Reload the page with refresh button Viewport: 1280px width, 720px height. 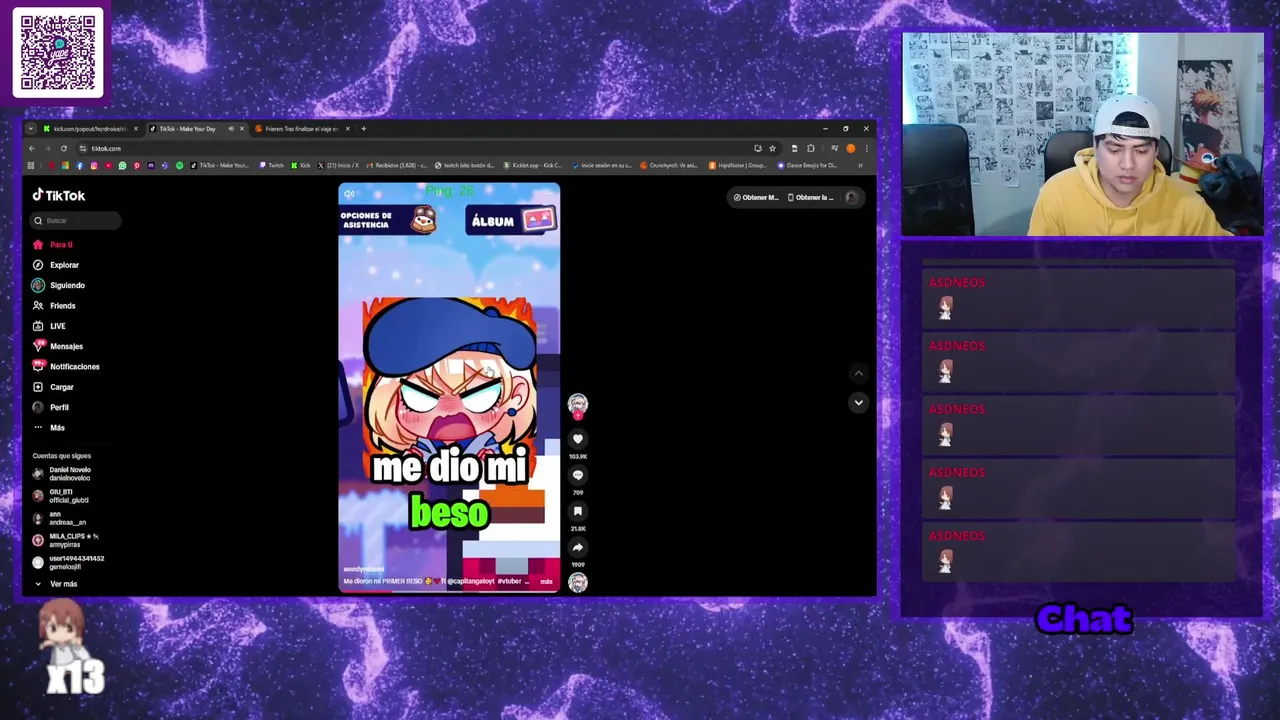(63, 148)
